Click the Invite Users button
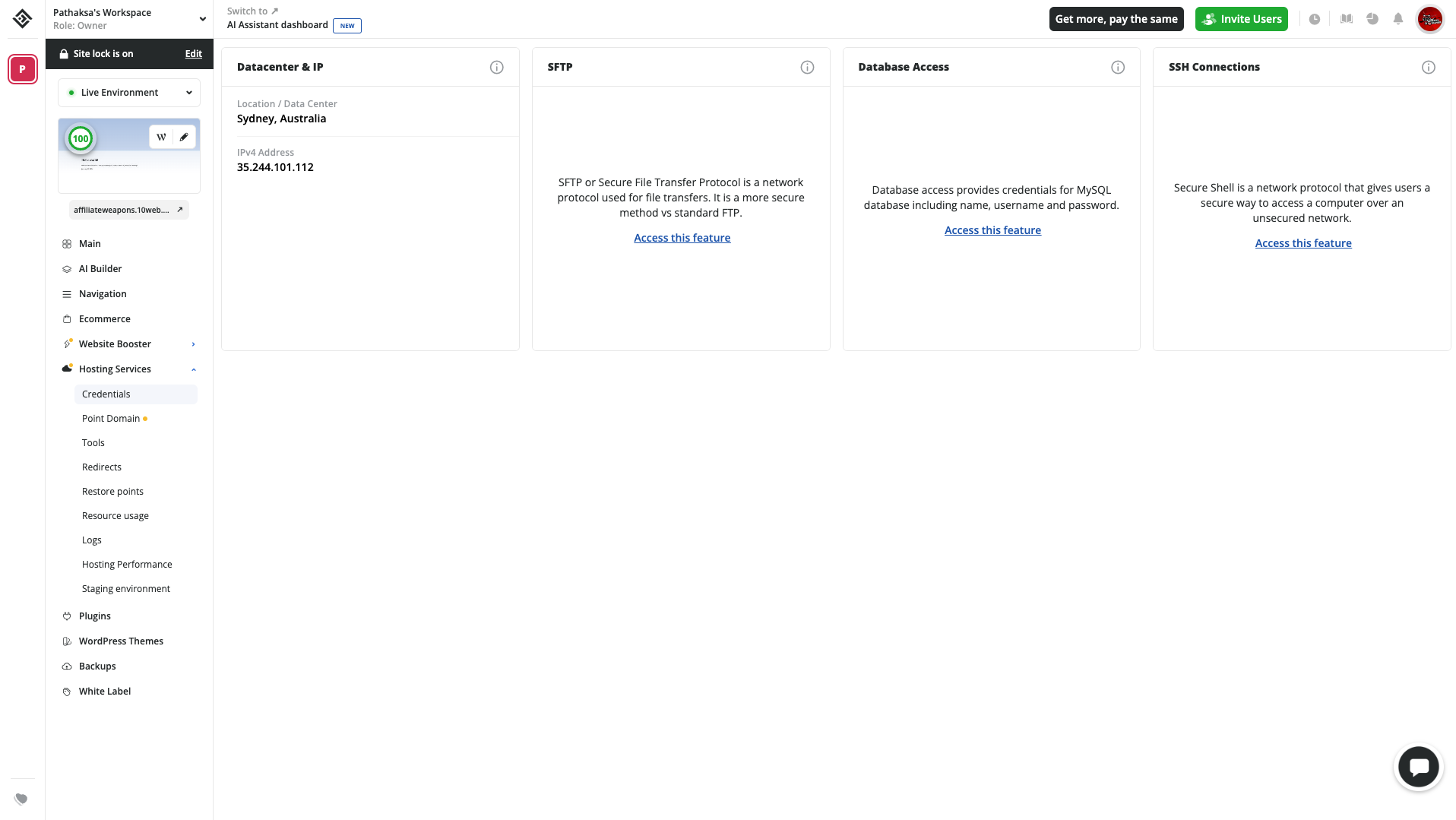Viewport: 1456px width, 820px height. pyautogui.click(x=1241, y=19)
